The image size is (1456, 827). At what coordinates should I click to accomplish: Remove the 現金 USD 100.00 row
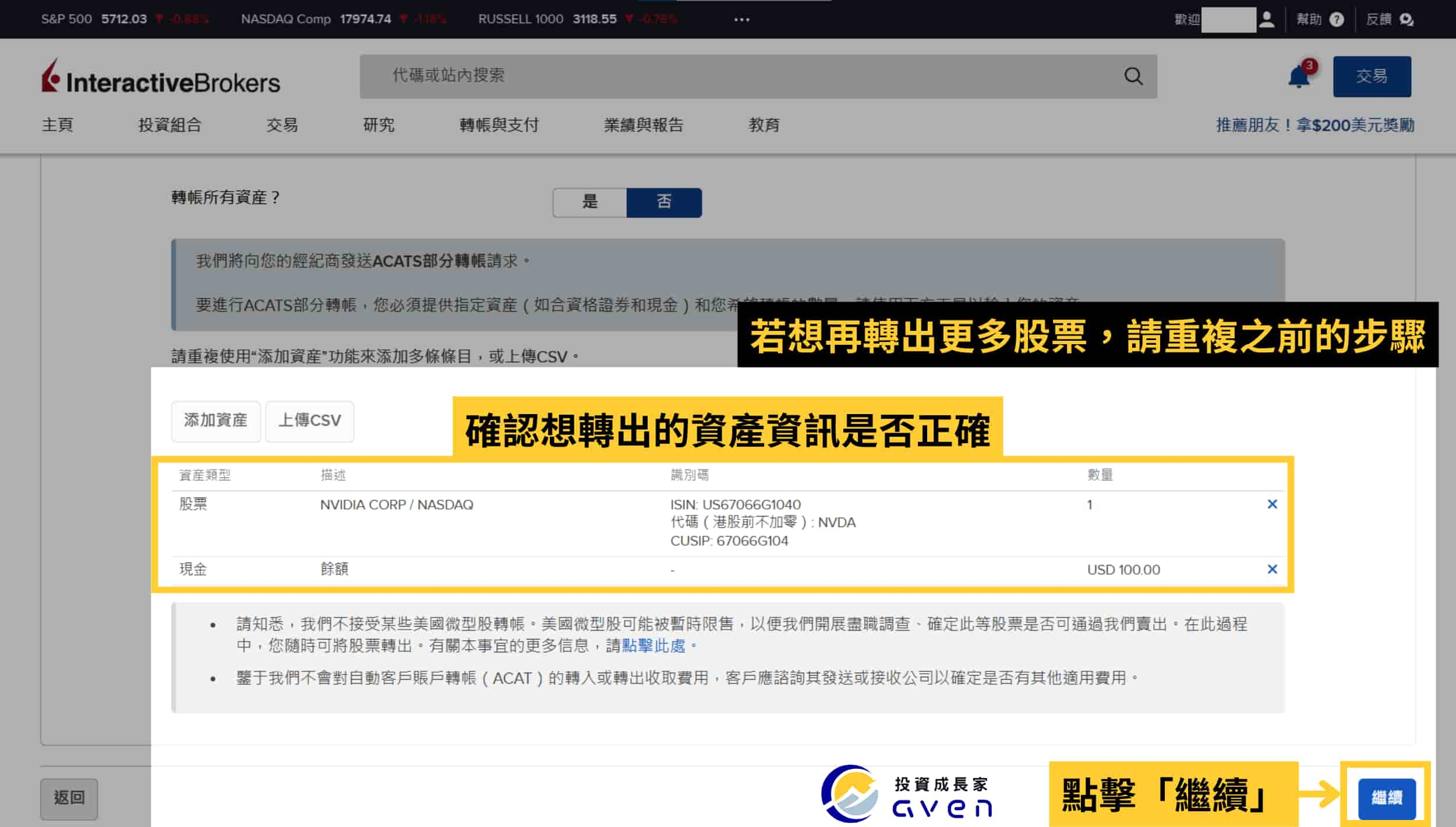pyautogui.click(x=1272, y=569)
